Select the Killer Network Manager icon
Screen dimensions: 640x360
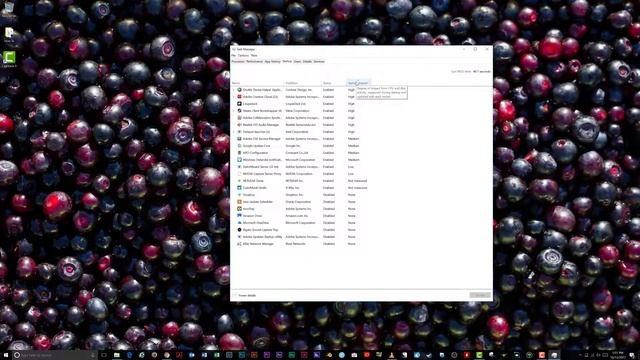[239, 244]
